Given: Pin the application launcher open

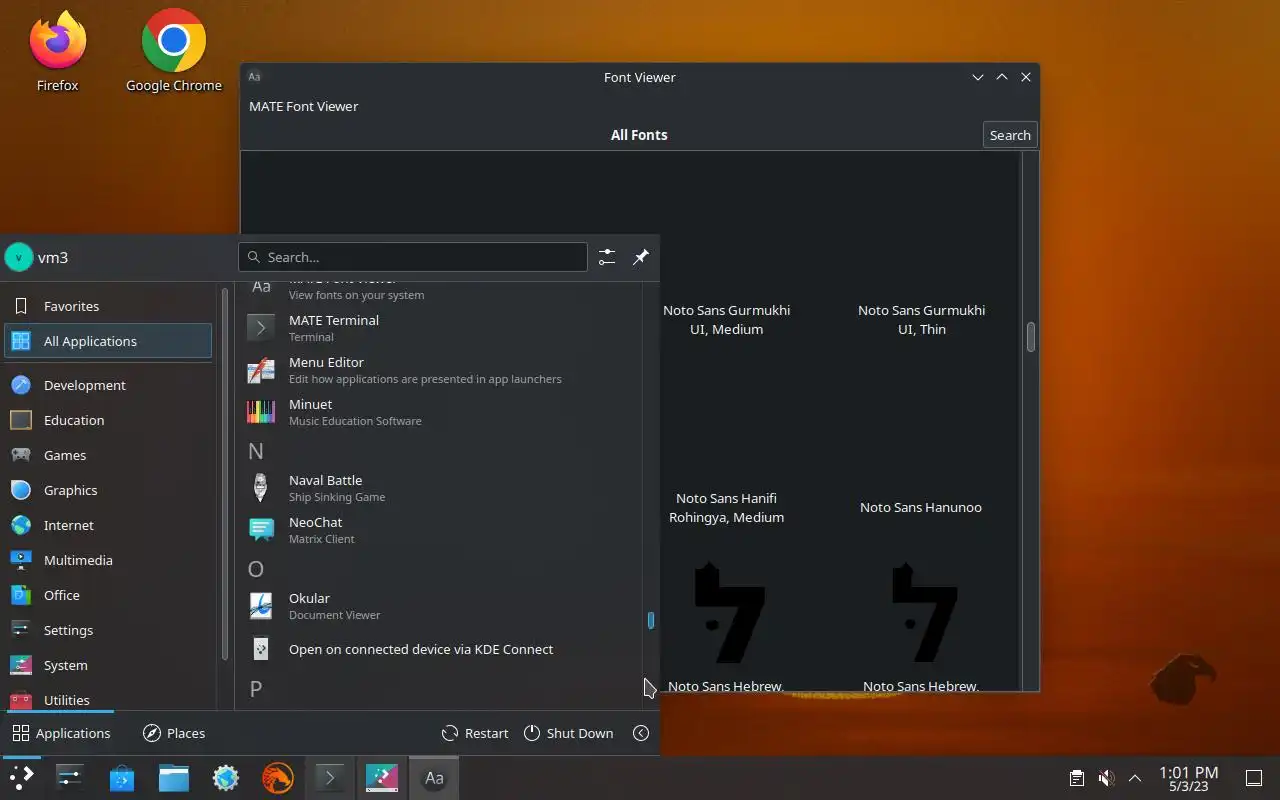Looking at the screenshot, I should [x=641, y=257].
